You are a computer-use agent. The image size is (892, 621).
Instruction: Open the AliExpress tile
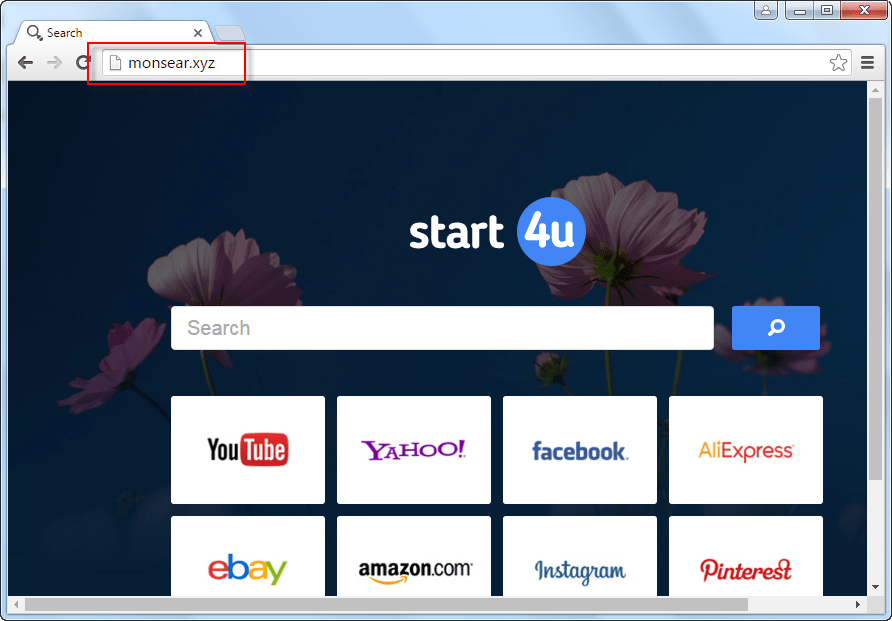pos(746,450)
